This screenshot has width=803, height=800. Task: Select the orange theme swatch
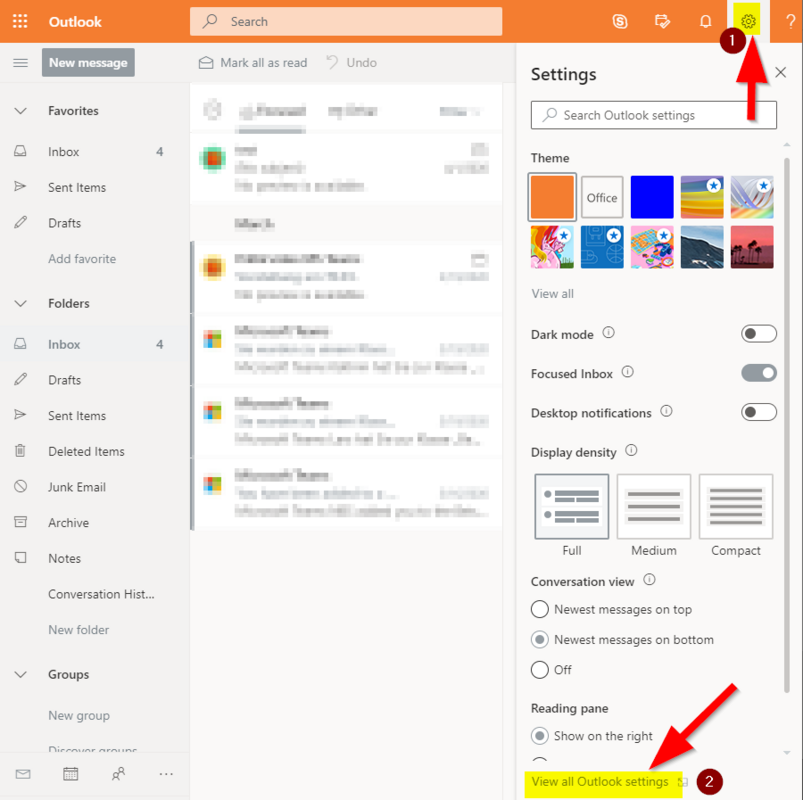(552, 197)
